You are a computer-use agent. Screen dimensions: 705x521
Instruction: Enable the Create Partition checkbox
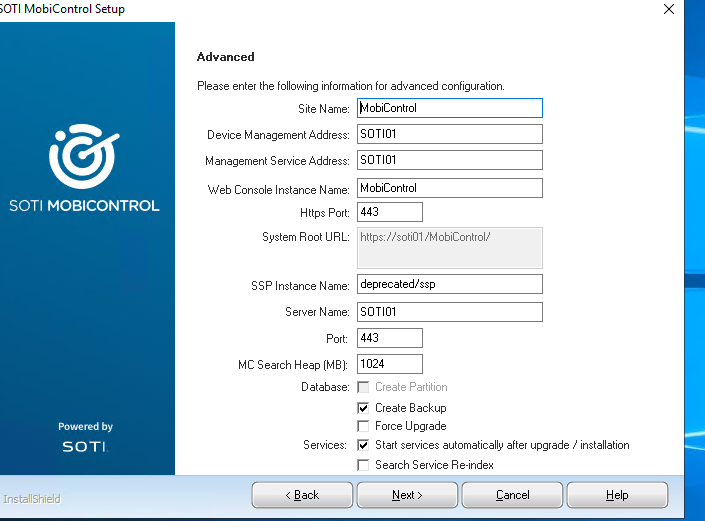[x=364, y=387]
